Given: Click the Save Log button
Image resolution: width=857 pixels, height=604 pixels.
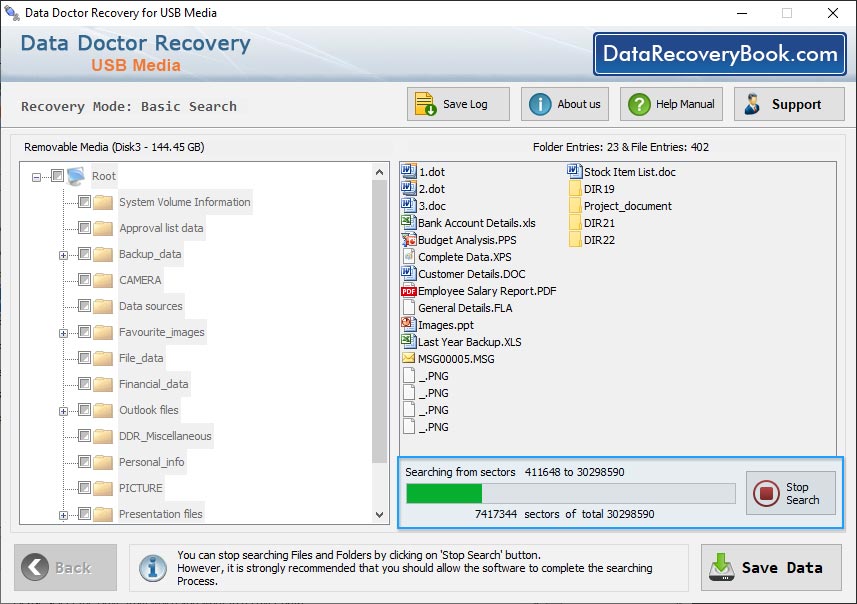Looking at the screenshot, I should pos(457,103).
